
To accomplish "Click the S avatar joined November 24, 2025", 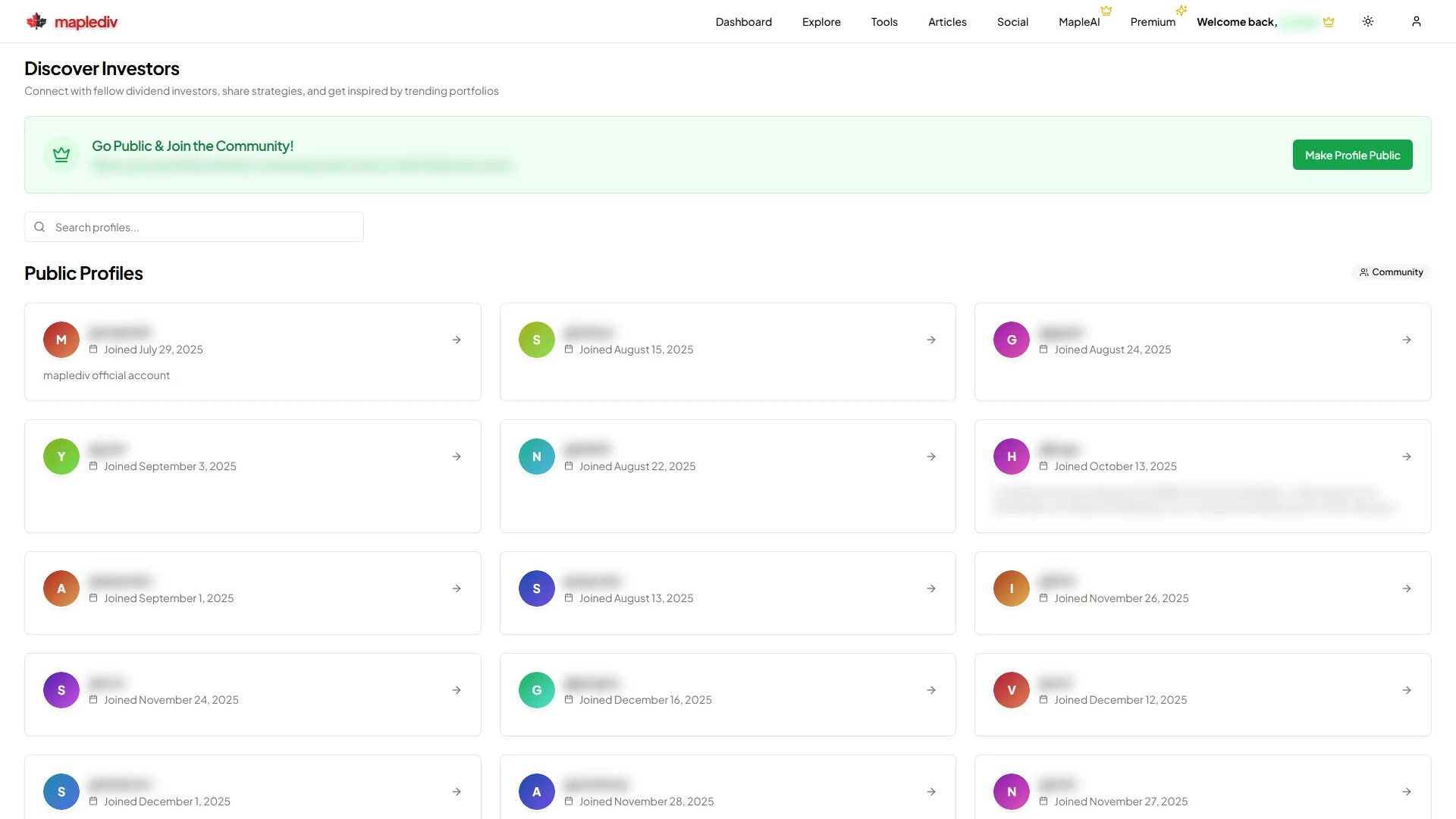I will point(61,690).
